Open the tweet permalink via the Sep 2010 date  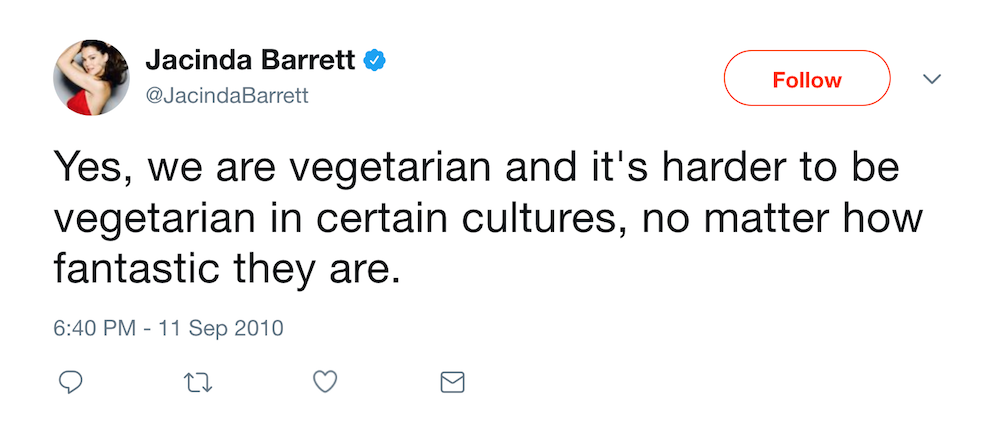(x=168, y=328)
